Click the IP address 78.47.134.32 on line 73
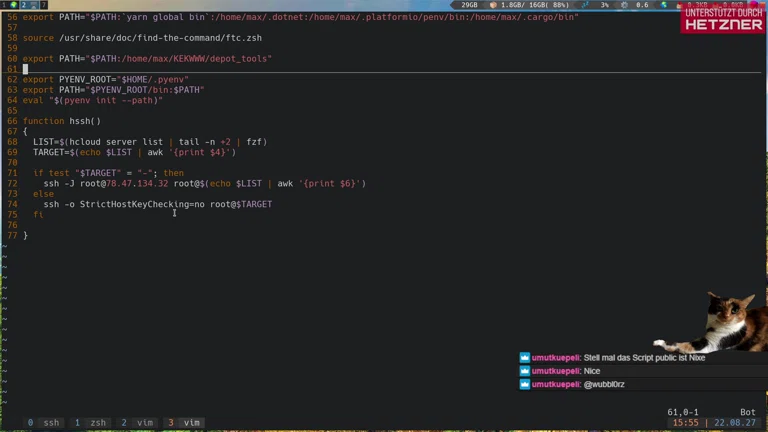The height and width of the screenshot is (432, 768). tap(135, 183)
